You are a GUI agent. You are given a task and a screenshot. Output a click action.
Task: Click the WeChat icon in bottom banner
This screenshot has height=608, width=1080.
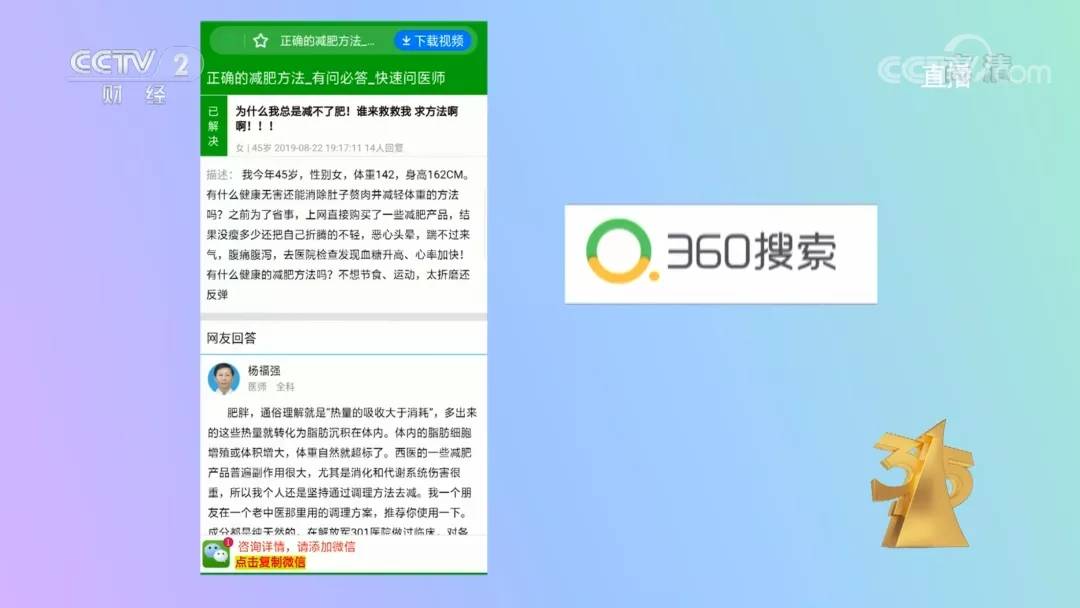[x=216, y=554]
